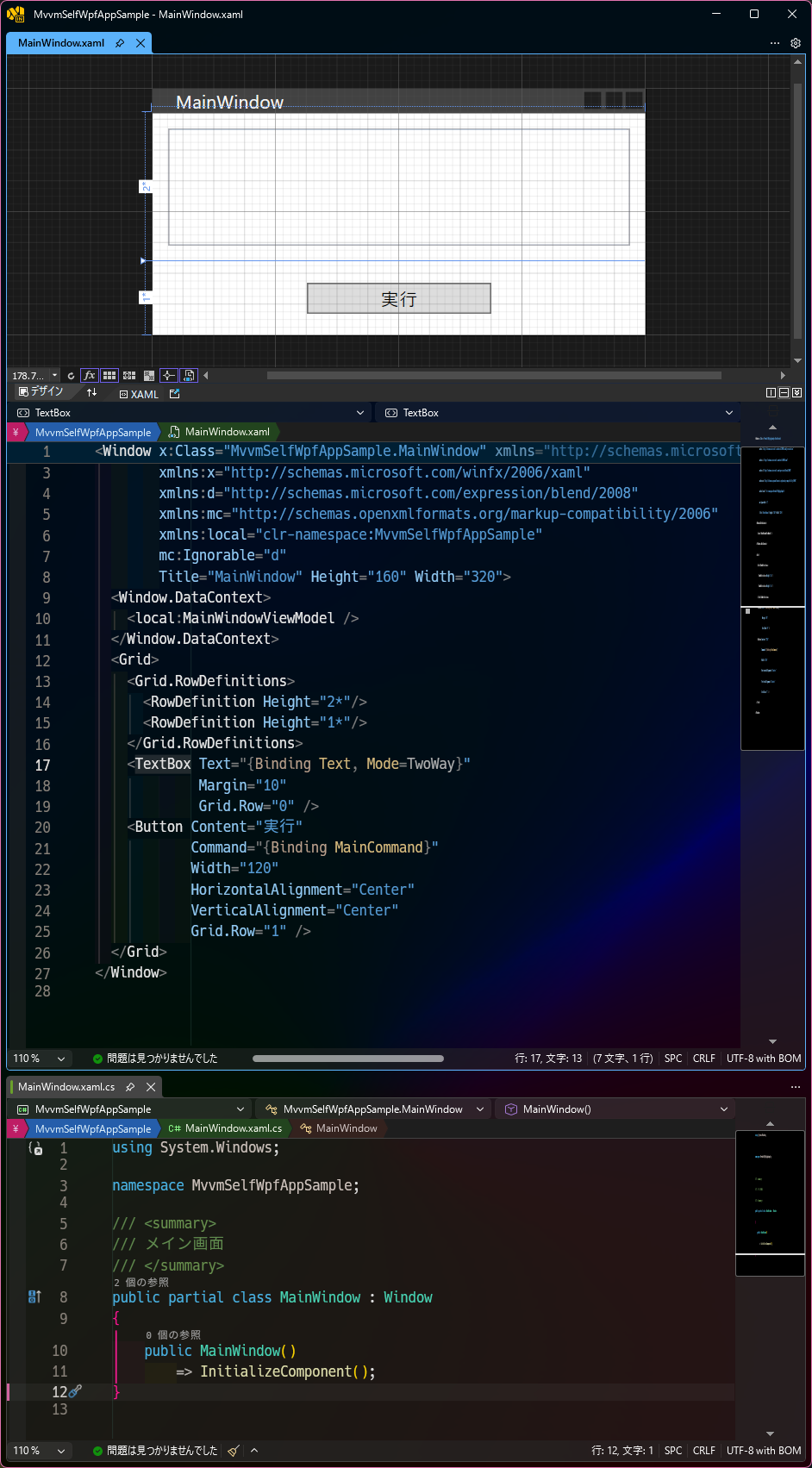Click the code cleanup broom icon
The width and height of the screenshot is (812, 1468).
pyautogui.click(x=233, y=1451)
